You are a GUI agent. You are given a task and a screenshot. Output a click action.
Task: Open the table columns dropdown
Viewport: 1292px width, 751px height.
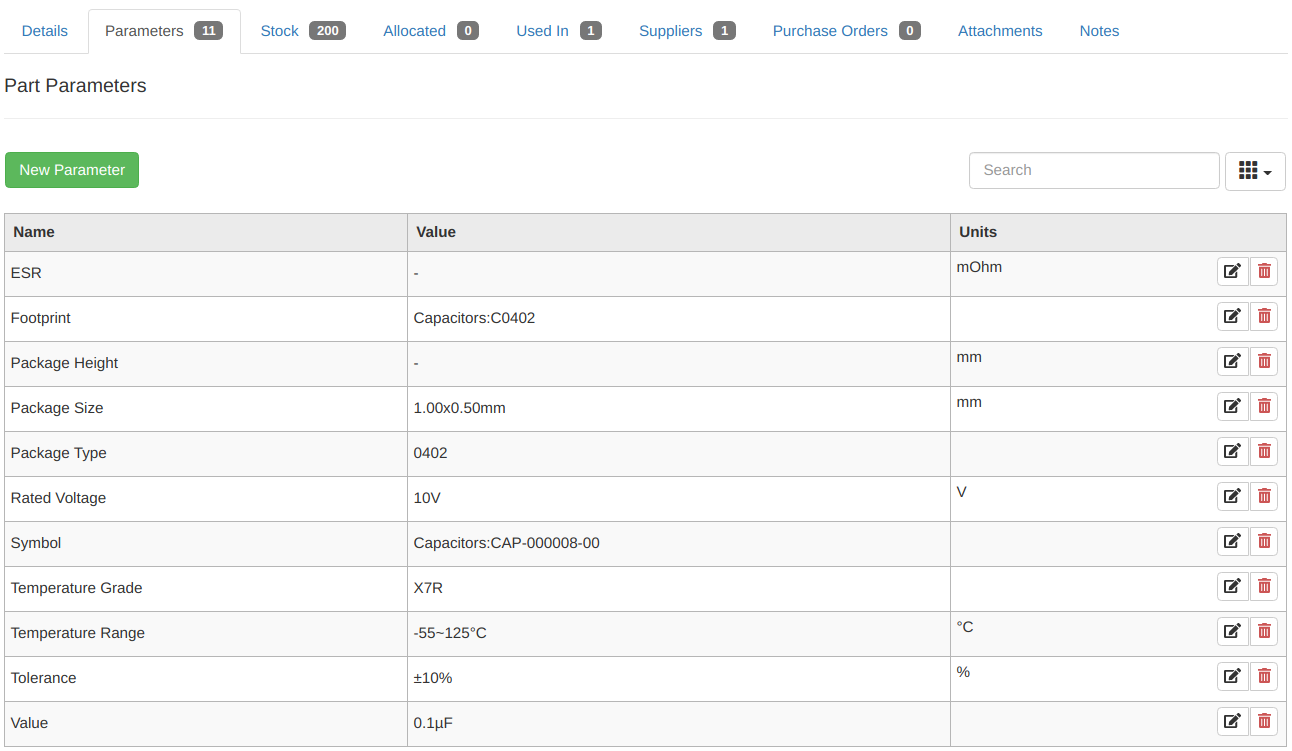click(x=1254, y=171)
